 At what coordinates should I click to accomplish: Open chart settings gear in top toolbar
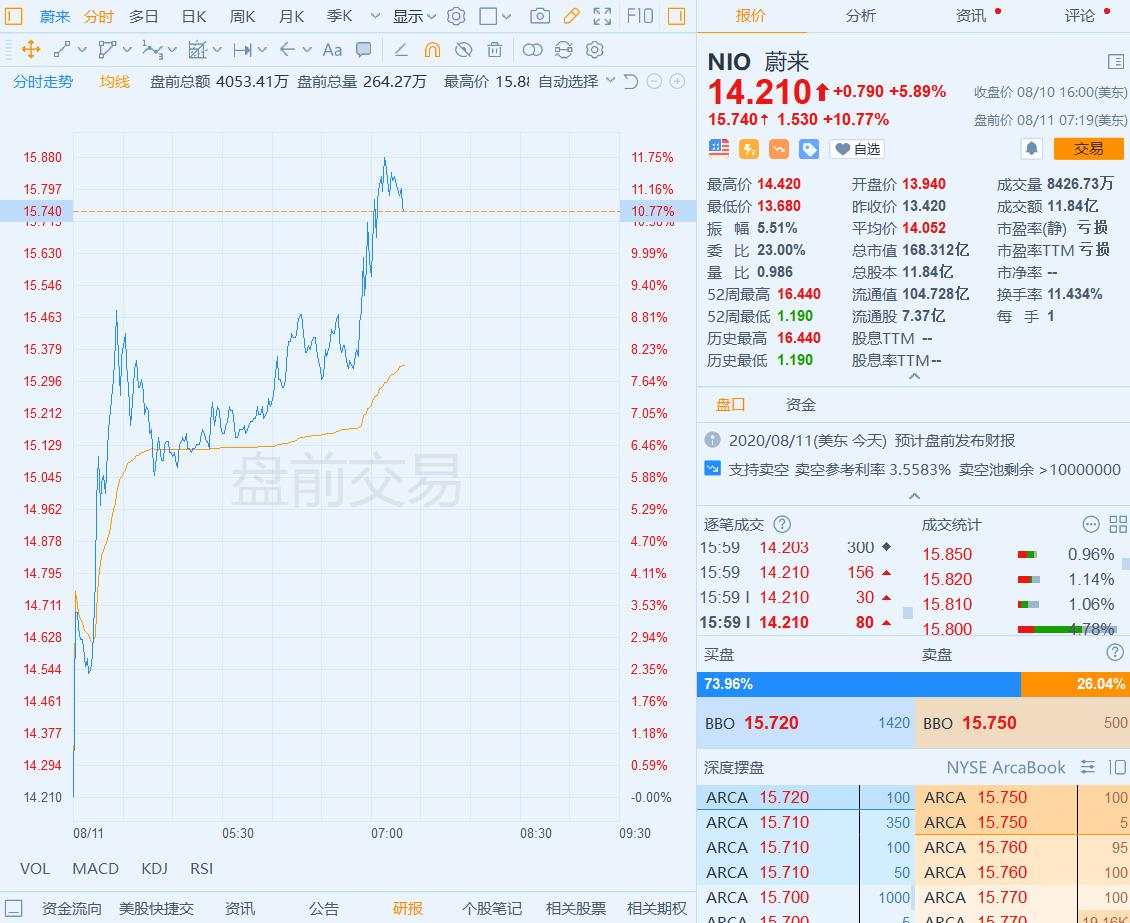point(455,16)
